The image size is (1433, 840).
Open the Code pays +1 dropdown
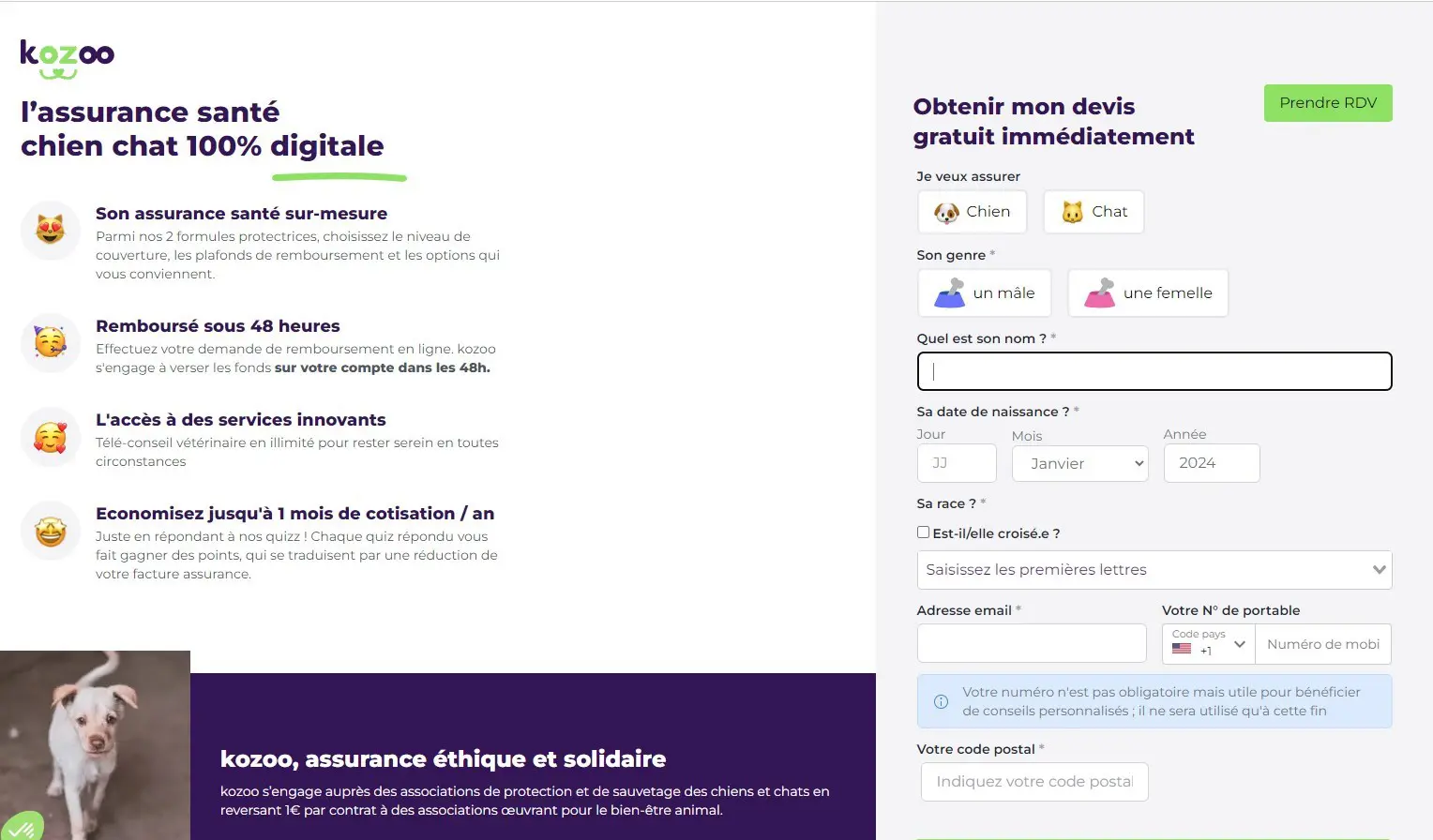point(1209,644)
